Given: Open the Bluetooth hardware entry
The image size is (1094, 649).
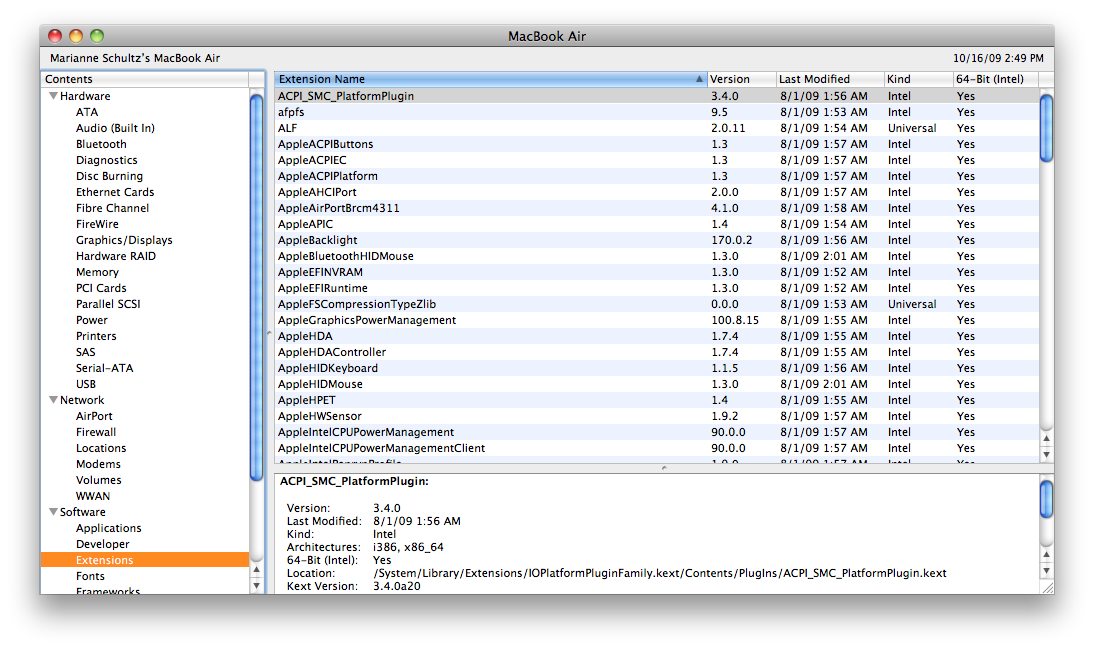Looking at the screenshot, I should tap(101, 144).
